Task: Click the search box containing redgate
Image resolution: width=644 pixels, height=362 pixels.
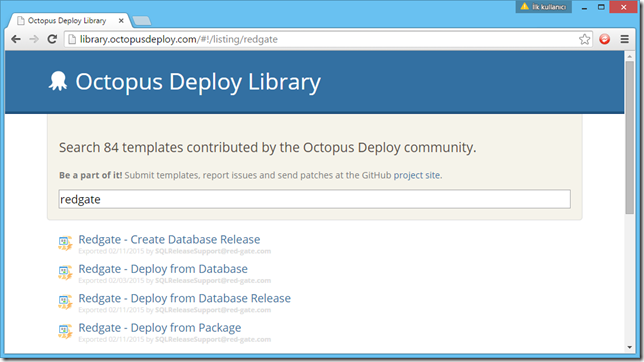Action: click(x=315, y=199)
